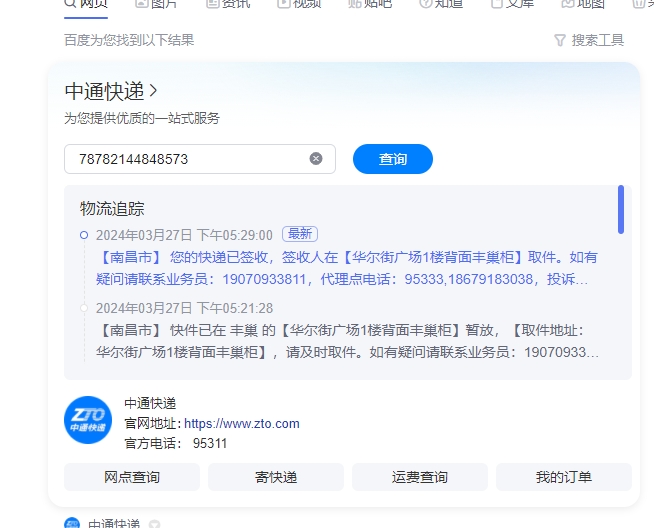Click the latest entry timeline circle marker
This screenshot has width=654, height=528.
pyautogui.click(x=84, y=235)
